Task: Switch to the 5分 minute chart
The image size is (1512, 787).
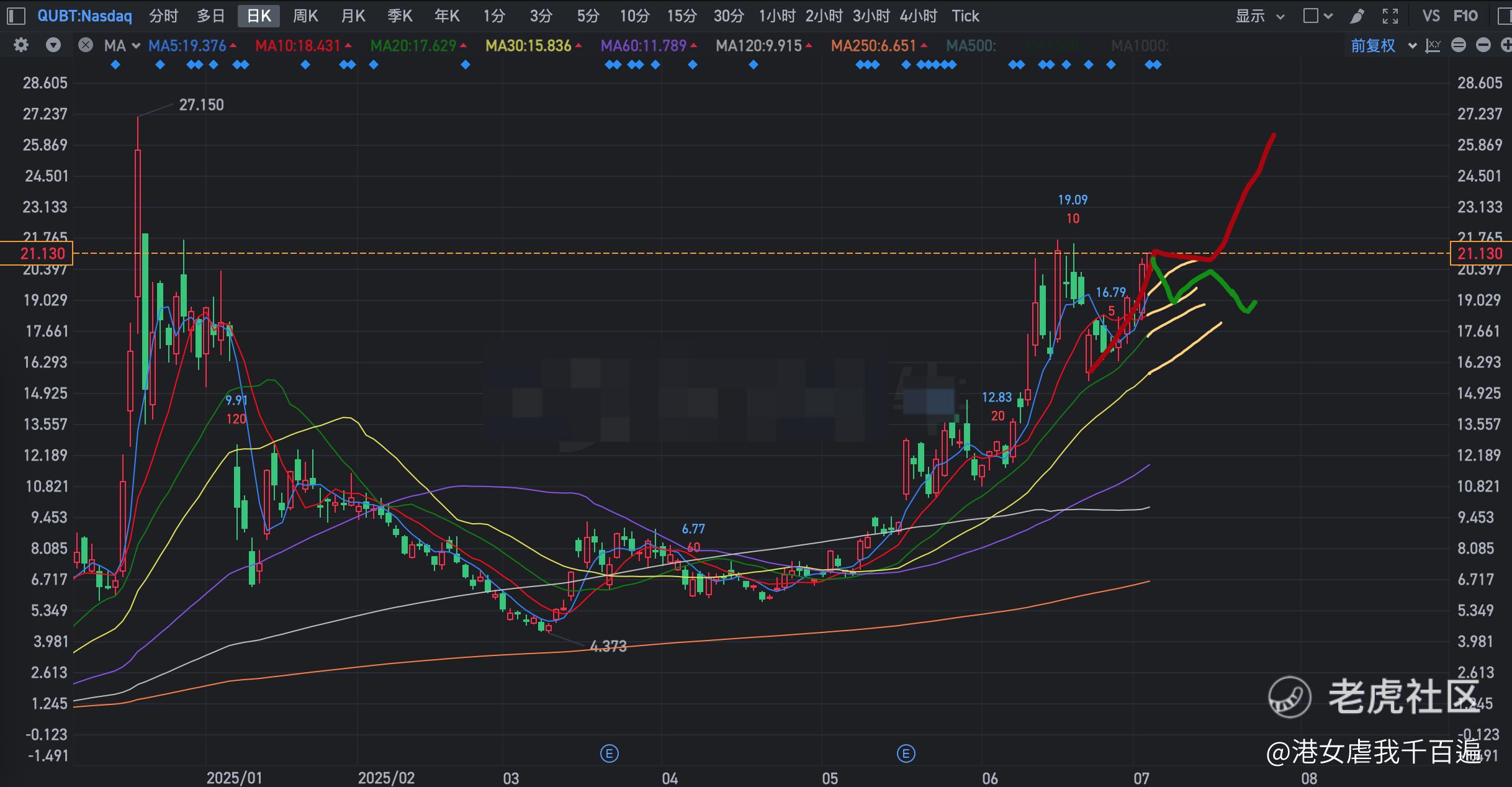Action: point(588,16)
